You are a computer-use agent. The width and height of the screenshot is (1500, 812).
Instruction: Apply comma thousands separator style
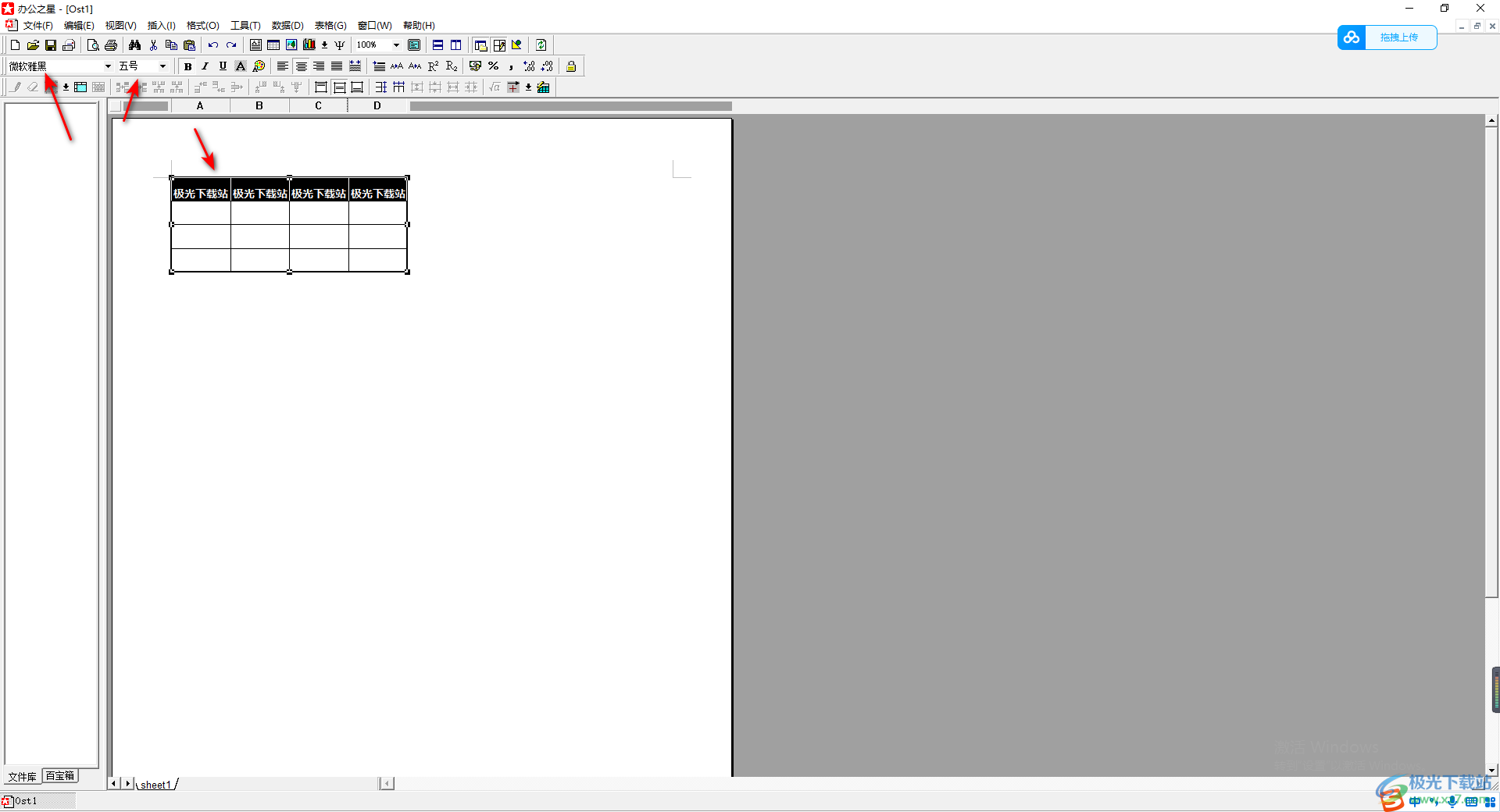(x=511, y=66)
